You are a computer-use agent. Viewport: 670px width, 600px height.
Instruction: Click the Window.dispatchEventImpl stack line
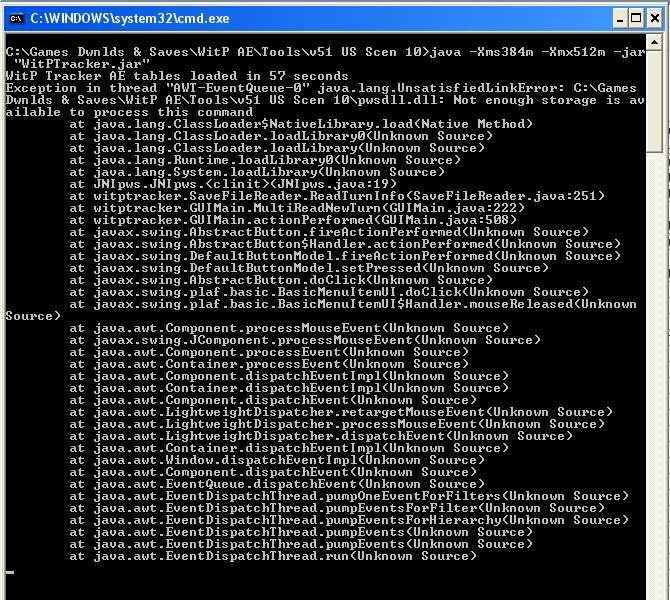(x=277, y=460)
